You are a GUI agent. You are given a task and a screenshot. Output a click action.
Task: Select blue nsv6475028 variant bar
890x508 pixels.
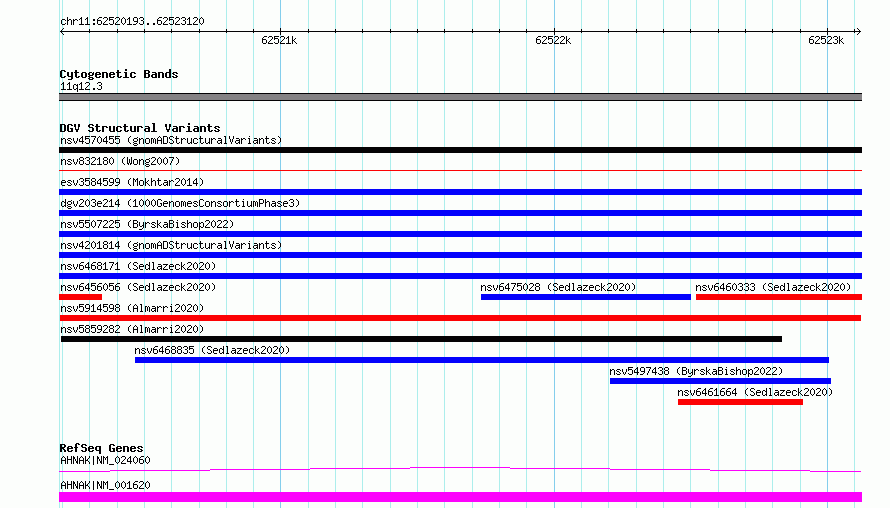(586, 297)
